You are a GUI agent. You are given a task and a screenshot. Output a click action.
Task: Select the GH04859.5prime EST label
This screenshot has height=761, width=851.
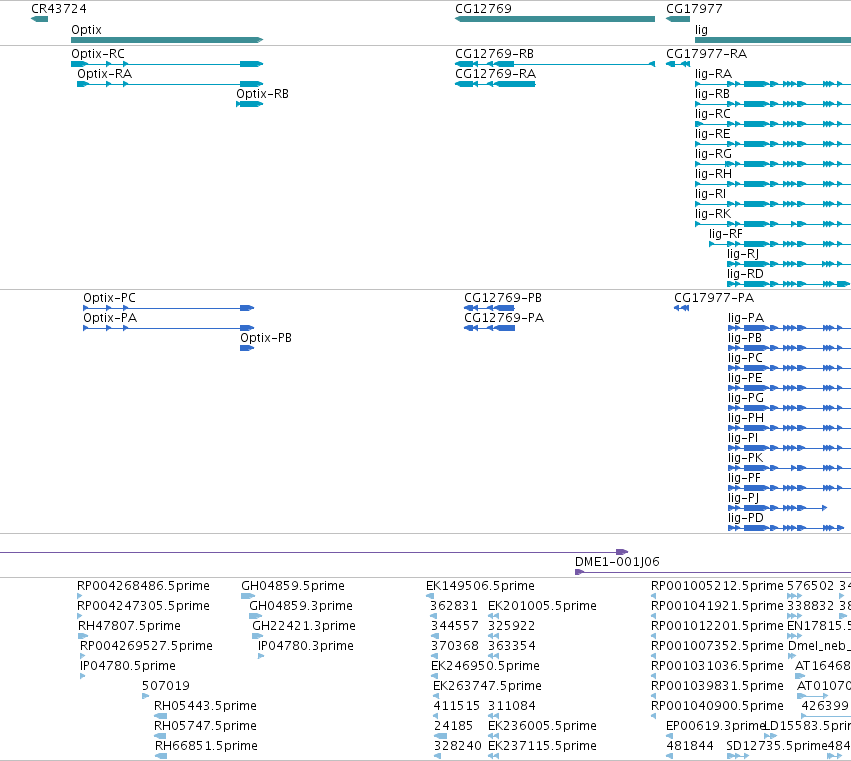(293, 586)
